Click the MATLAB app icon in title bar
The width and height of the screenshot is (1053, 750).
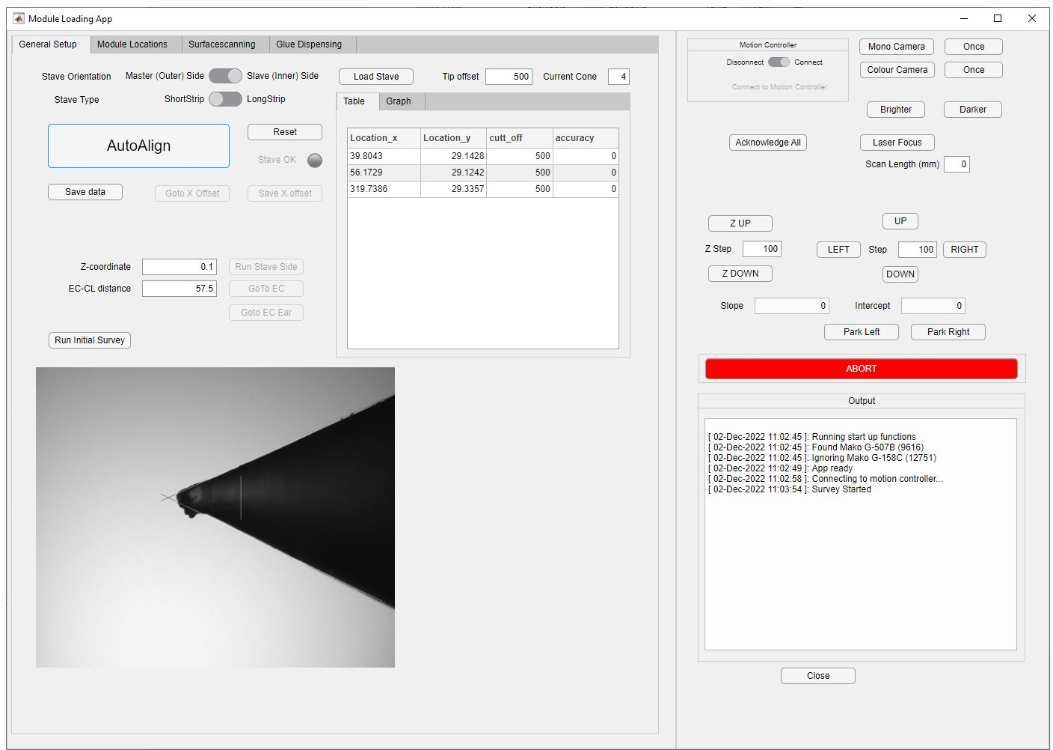(18, 18)
